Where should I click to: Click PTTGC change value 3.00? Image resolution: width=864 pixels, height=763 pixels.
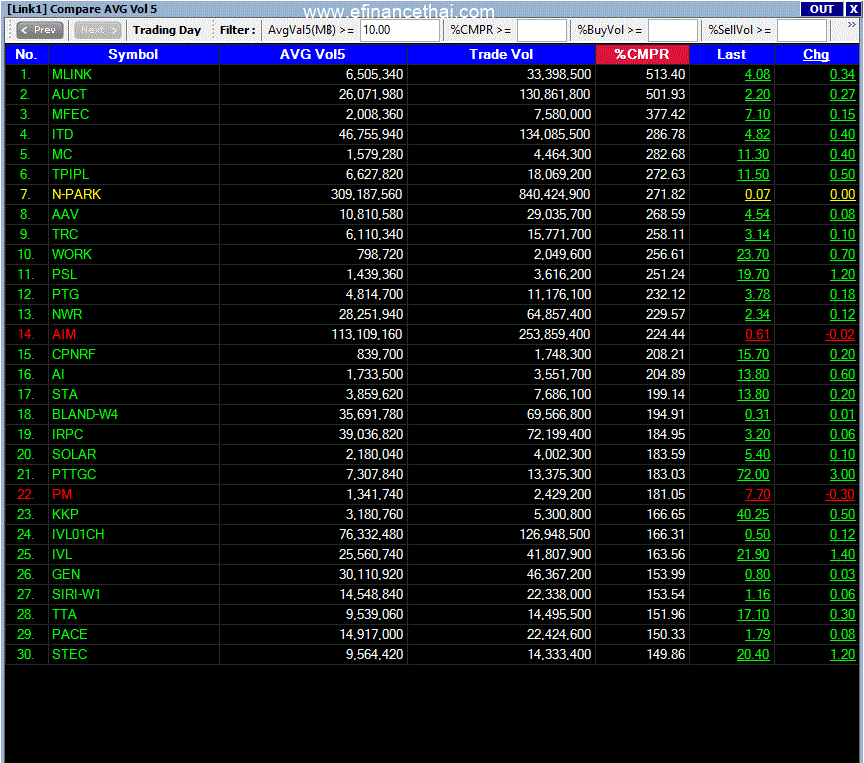pos(843,474)
